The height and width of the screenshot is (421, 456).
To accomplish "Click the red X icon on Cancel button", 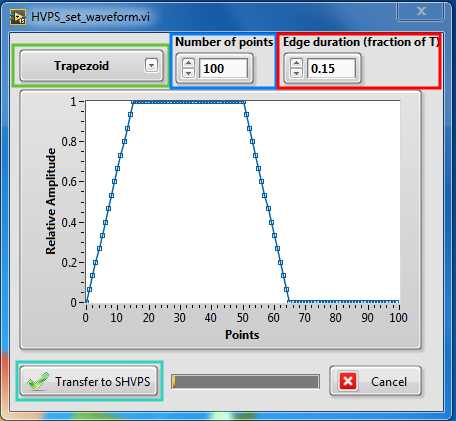I will pyautogui.click(x=348, y=381).
